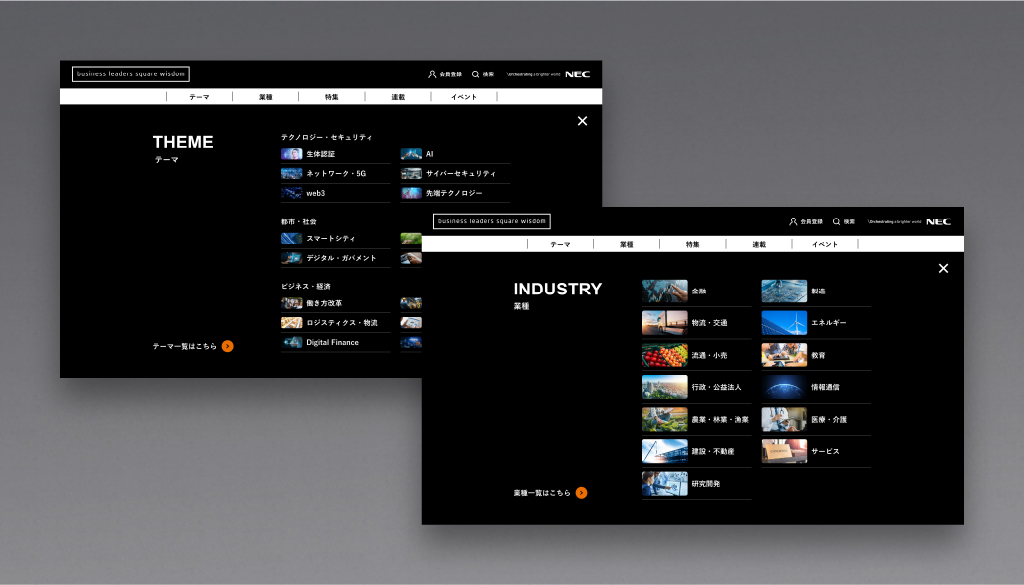
Task: Open the サイバーセキュリティ theme link
Action: pyautogui.click(x=461, y=173)
